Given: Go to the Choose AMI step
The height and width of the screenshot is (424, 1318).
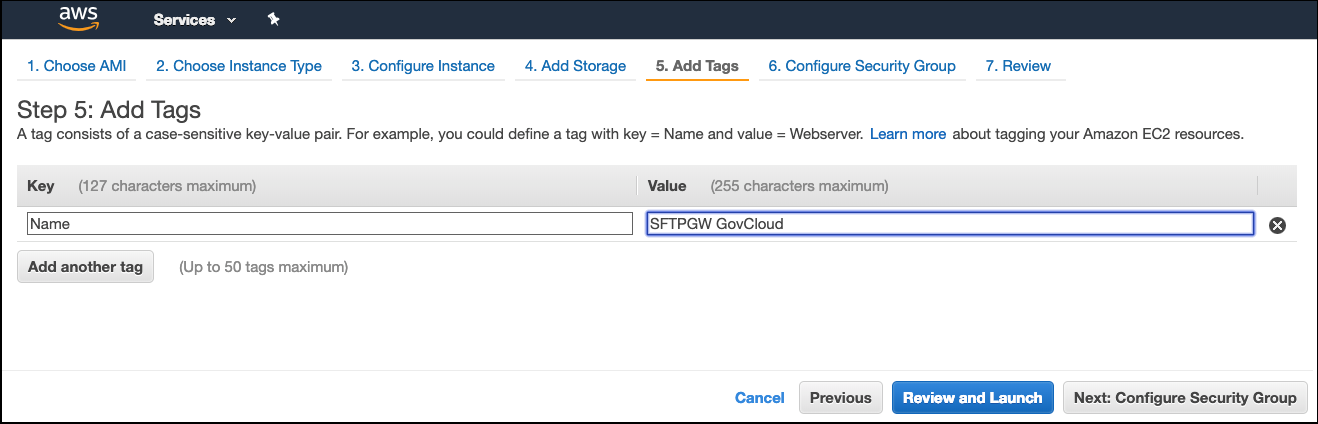Looking at the screenshot, I should [77, 66].
